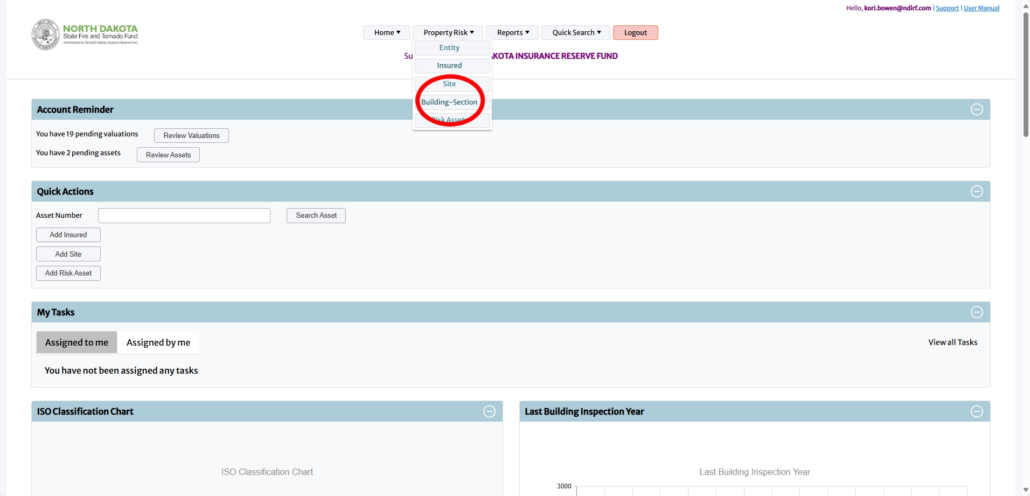Viewport: 1030px width, 496px height.
Task: Select Insured in the Property Risk menu
Action: 449,66
